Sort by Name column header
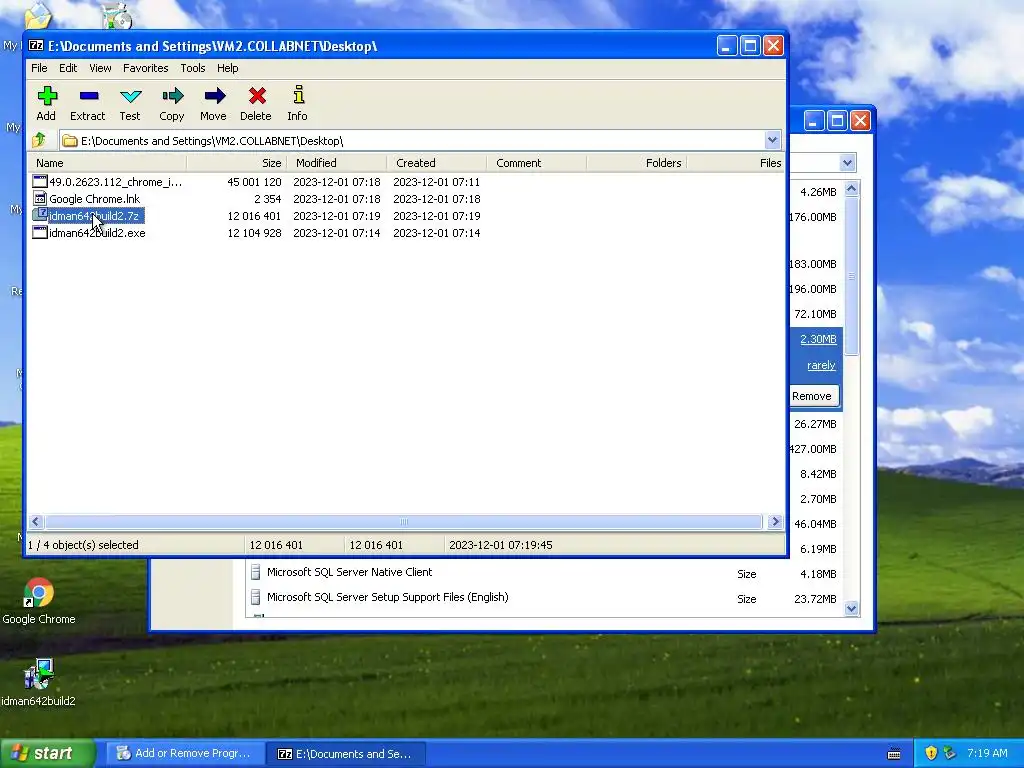This screenshot has height=768, width=1024. point(107,163)
